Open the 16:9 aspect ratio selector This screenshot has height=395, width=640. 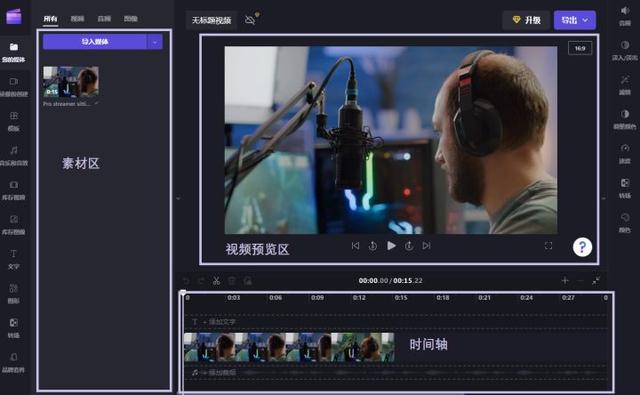580,48
